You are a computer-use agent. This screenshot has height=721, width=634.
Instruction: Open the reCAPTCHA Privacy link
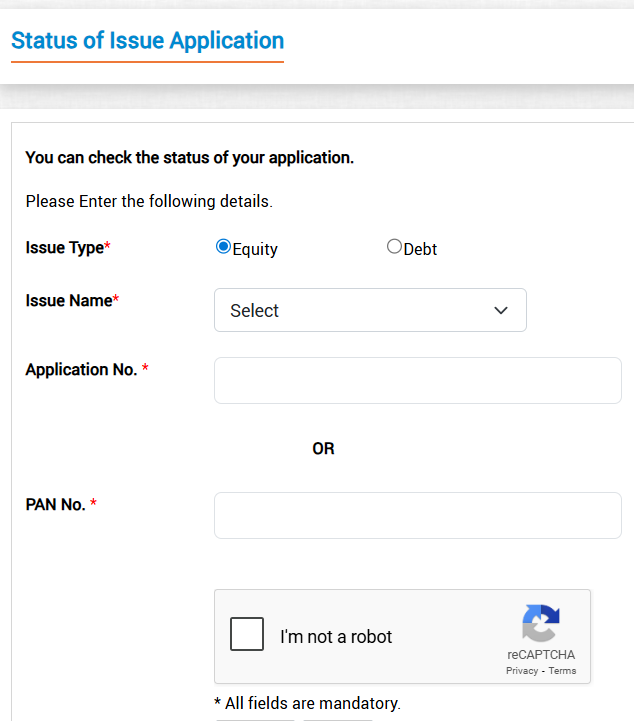[522, 671]
